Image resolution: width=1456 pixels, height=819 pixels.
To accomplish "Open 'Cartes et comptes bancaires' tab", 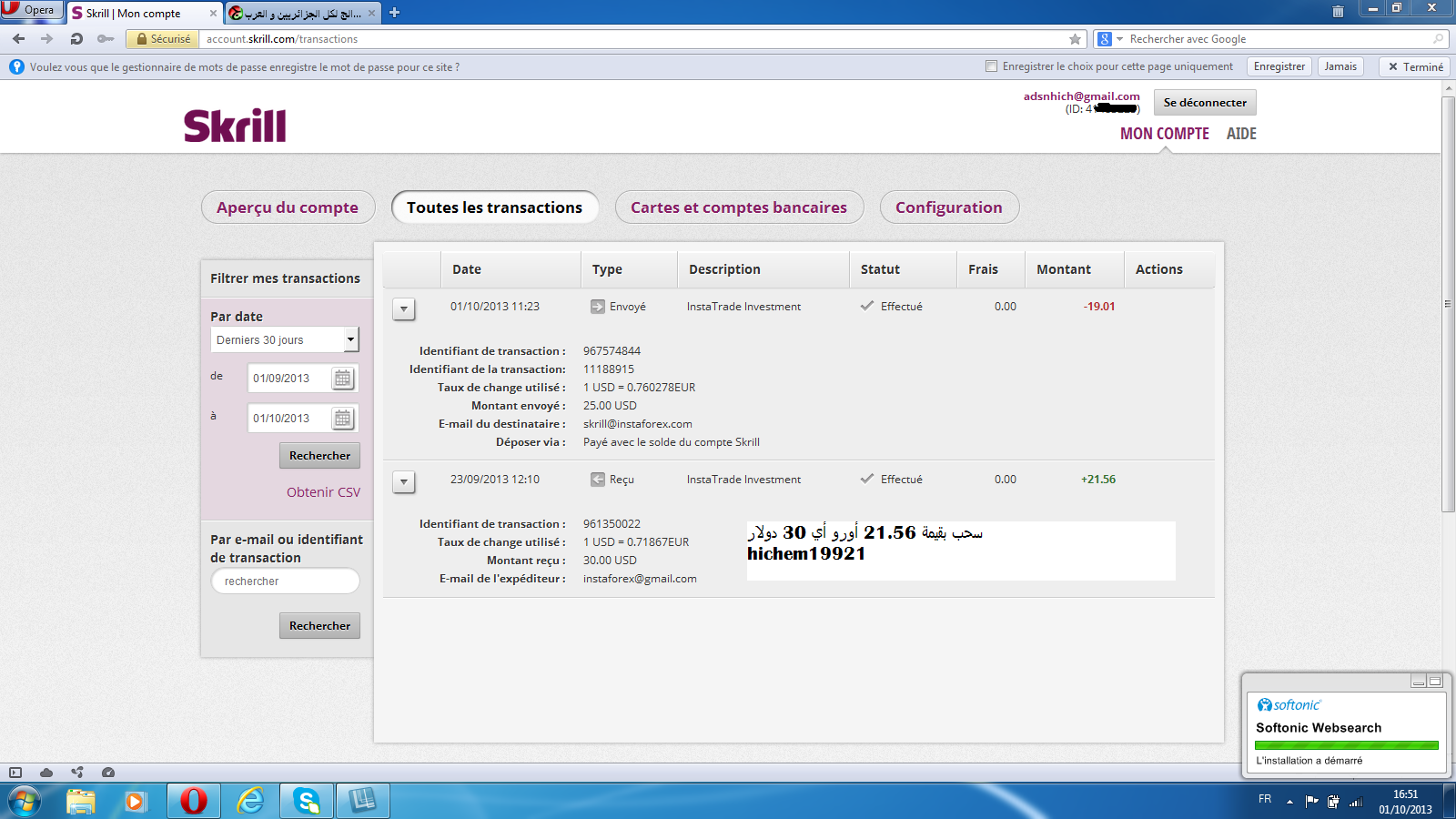I will point(739,207).
